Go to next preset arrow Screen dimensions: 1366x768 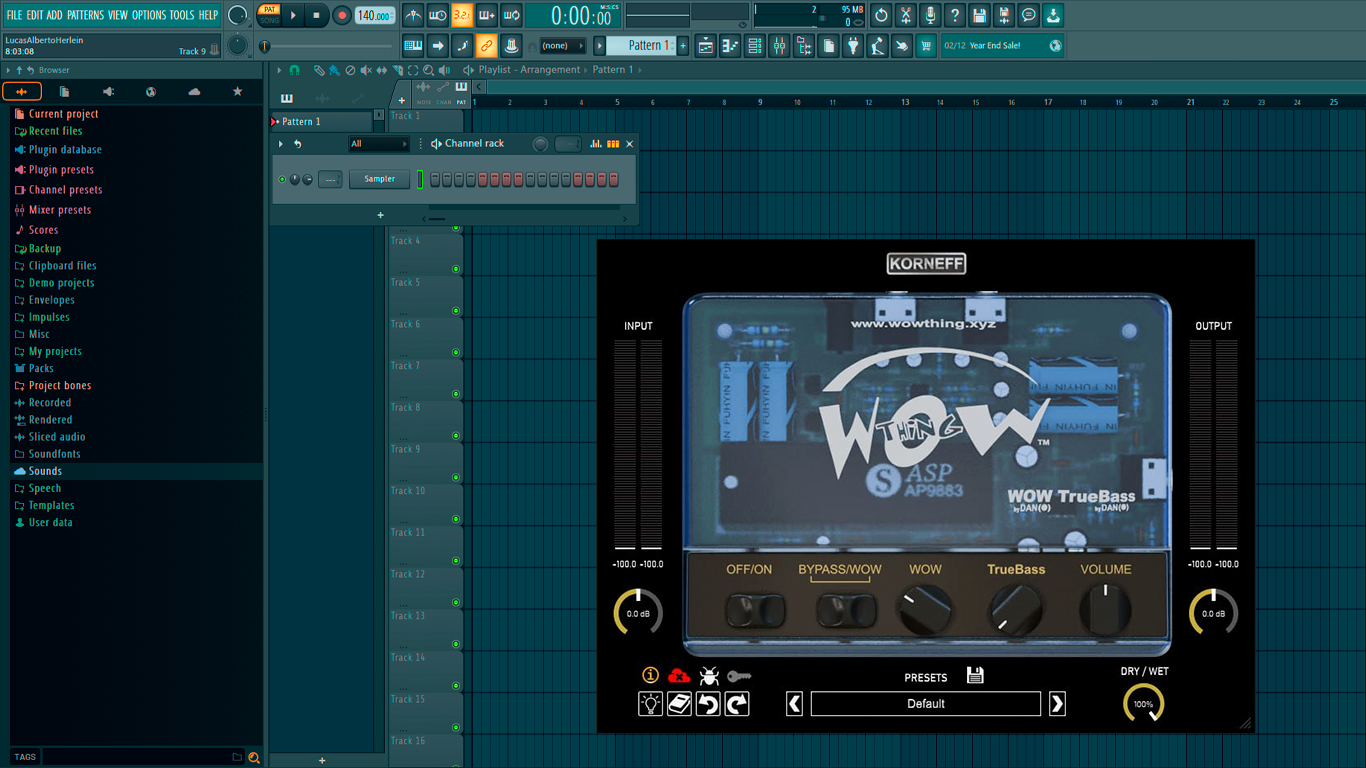pos(1057,704)
